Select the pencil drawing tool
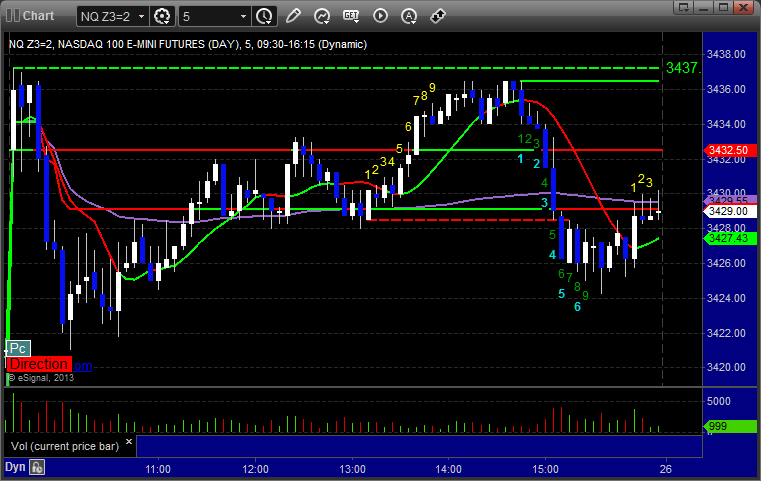 [x=293, y=16]
